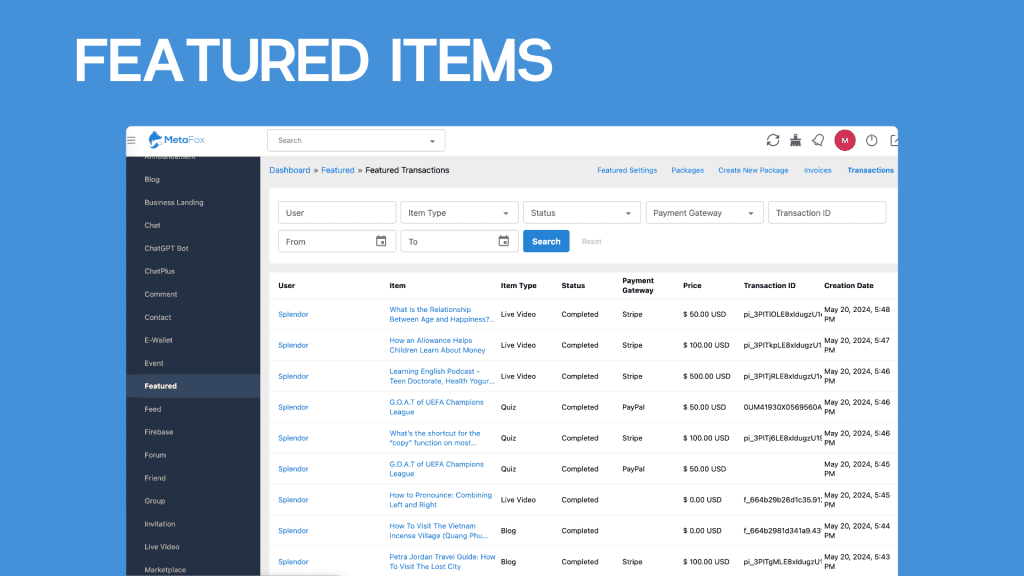Focus the Transaction ID input field
This screenshot has height=576, width=1024.
coord(826,213)
